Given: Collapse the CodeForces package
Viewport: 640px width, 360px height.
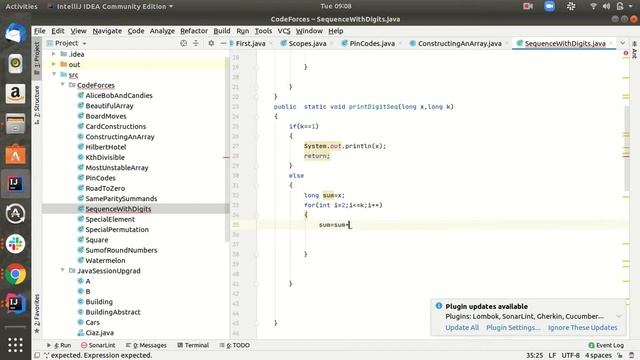Looking at the screenshot, I should (62, 85).
